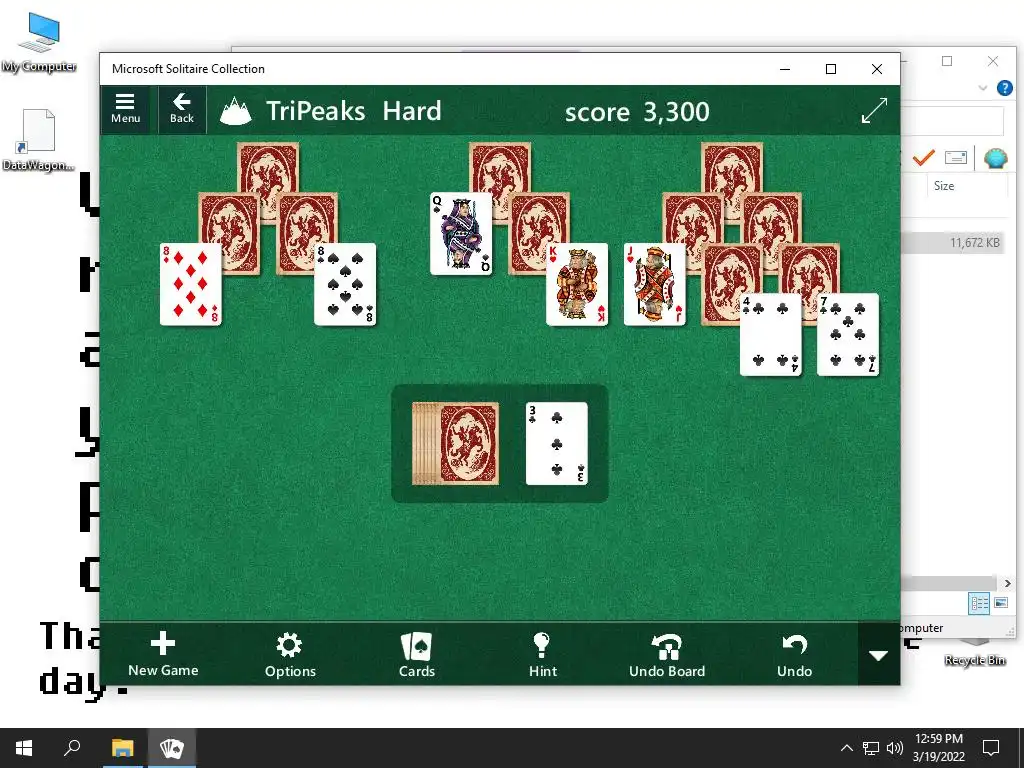Click Solitaire Collection taskbar icon
The image size is (1024, 768).
point(172,748)
